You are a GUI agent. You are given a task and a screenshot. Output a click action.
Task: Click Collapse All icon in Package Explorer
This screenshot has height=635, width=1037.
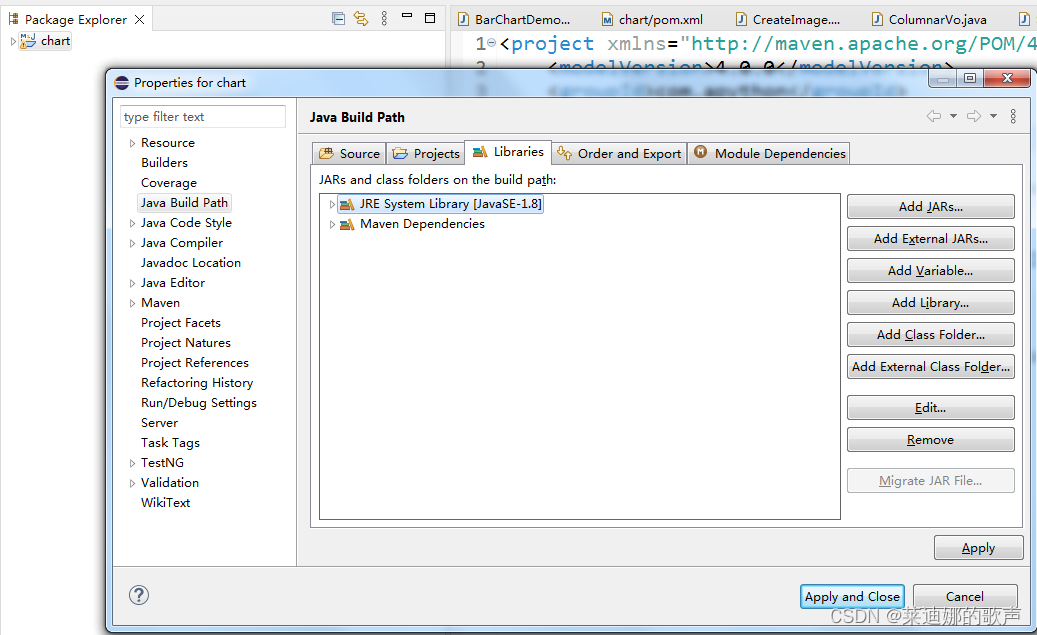coord(338,19)
